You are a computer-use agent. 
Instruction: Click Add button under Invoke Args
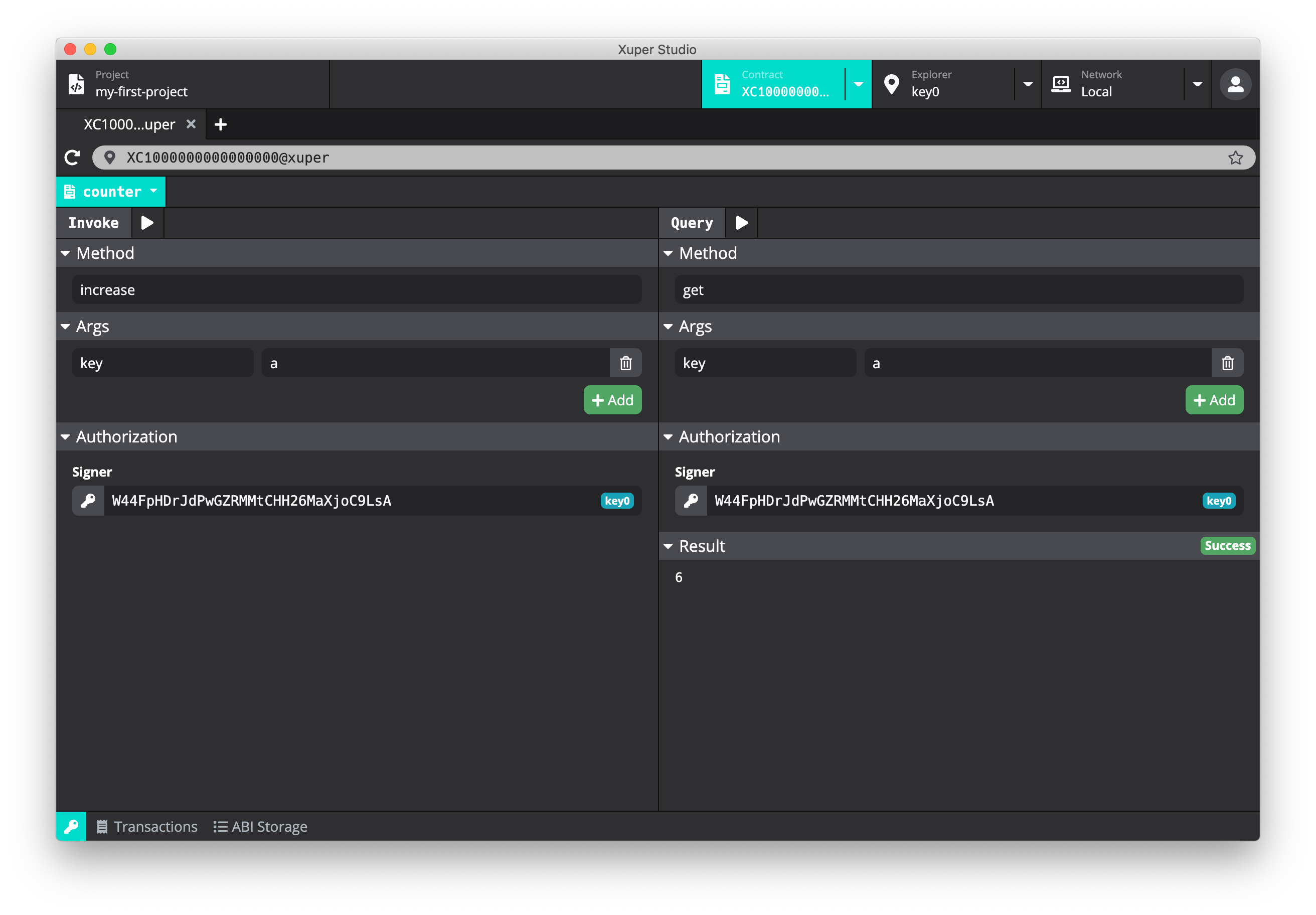[x=612, y=400]
